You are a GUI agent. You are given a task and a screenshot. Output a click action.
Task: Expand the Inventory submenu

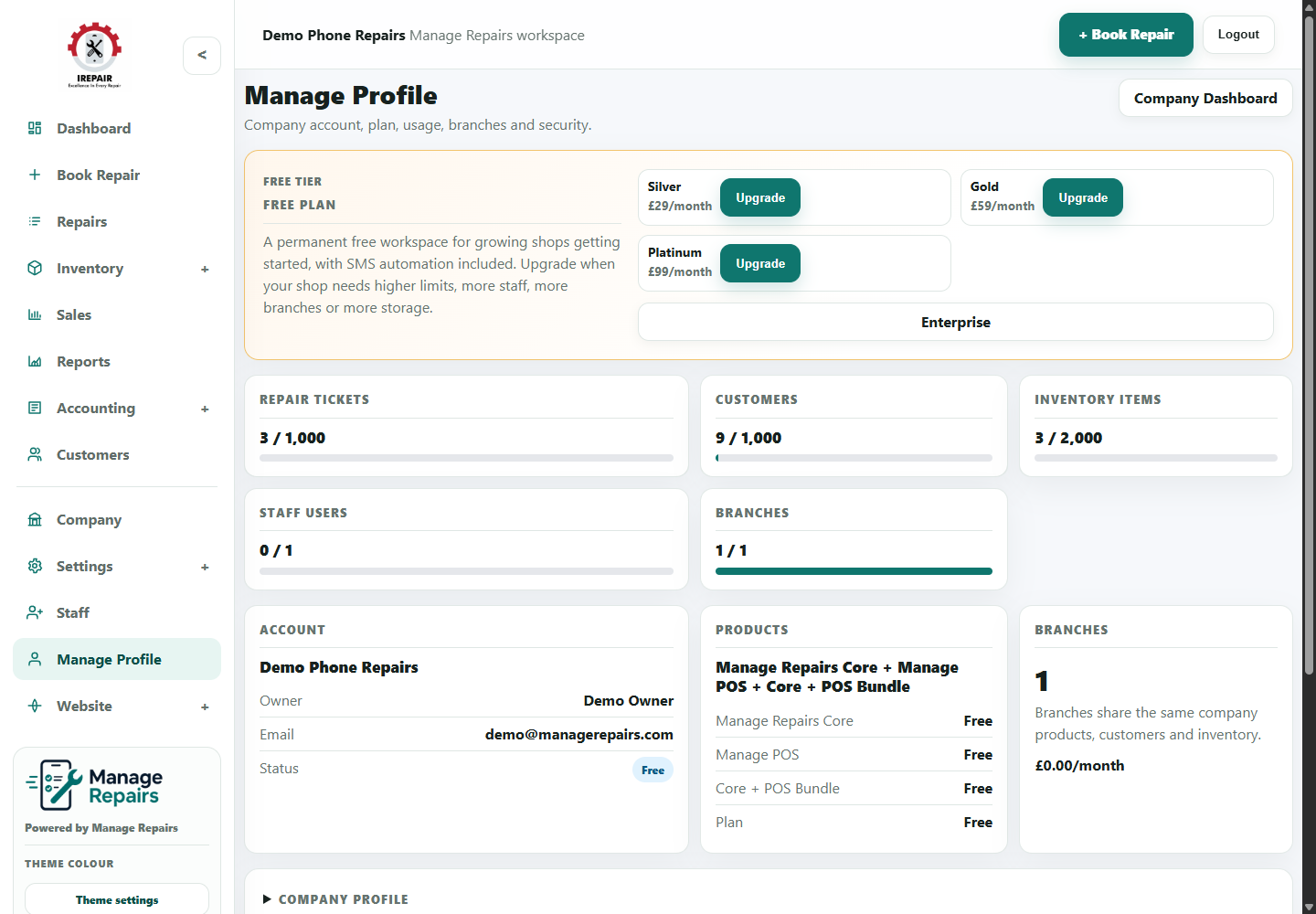pos(205,269)
